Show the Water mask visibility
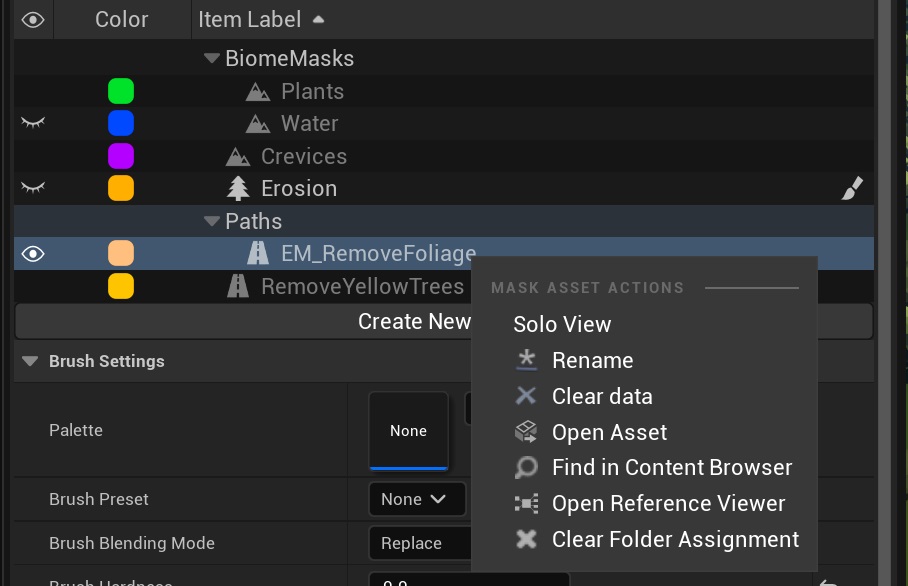This screenshot has width=908, height=586. (x=31, y=123)
